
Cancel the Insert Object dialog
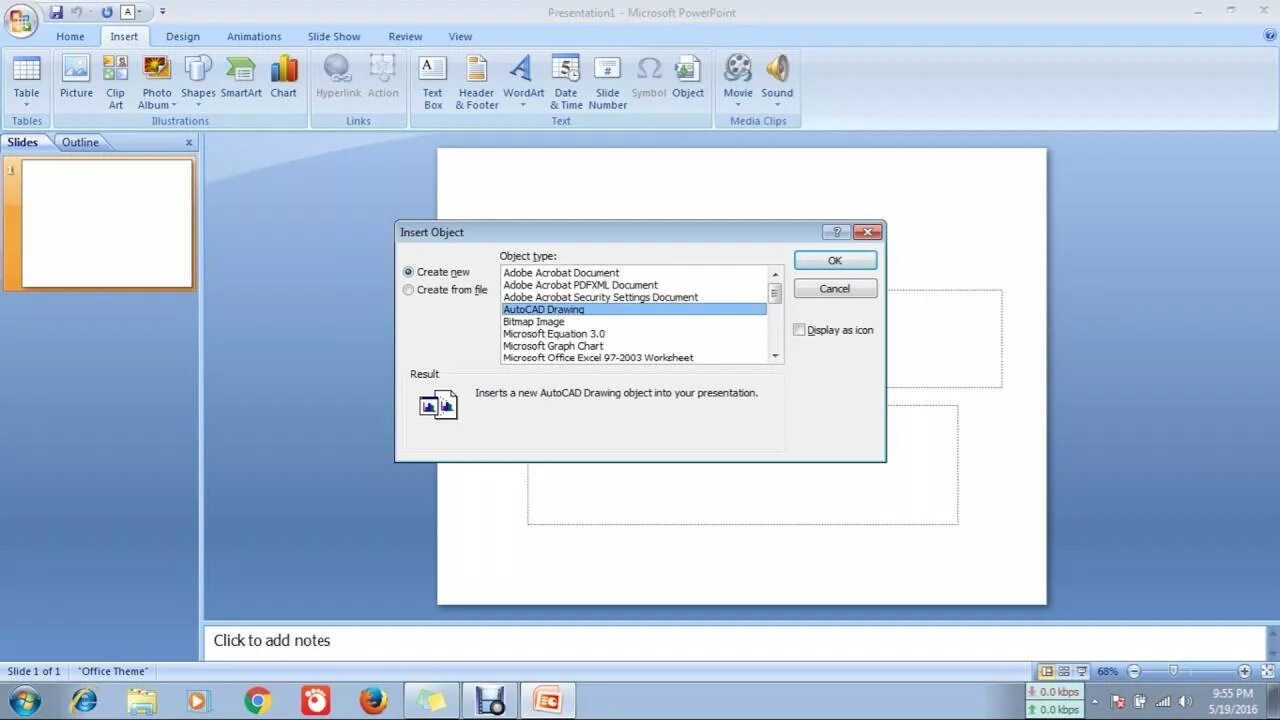(835, 289)
